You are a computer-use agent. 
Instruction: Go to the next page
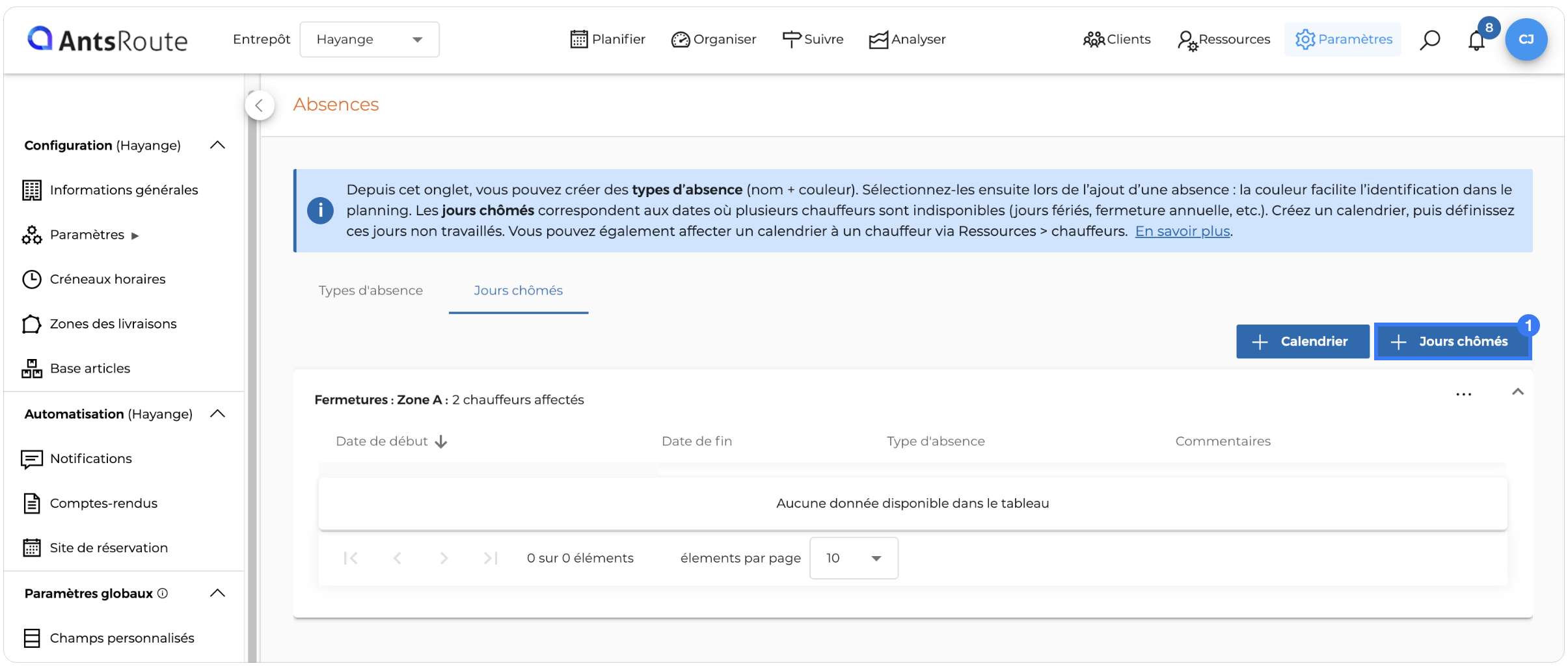pos(444,558)
